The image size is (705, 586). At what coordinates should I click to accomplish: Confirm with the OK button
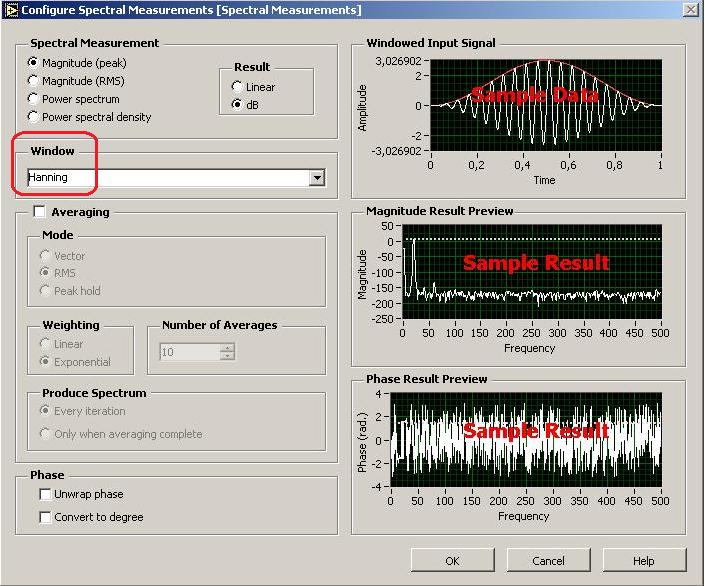pyautogui.click(x=452, y=561)
